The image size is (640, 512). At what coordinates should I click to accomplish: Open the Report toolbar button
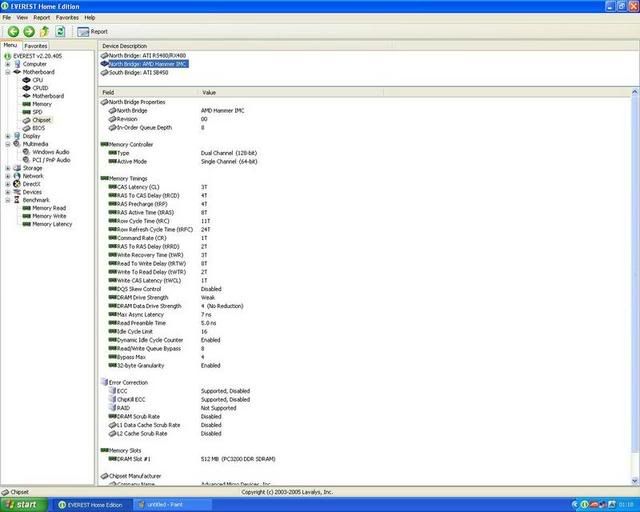point(92,32)
